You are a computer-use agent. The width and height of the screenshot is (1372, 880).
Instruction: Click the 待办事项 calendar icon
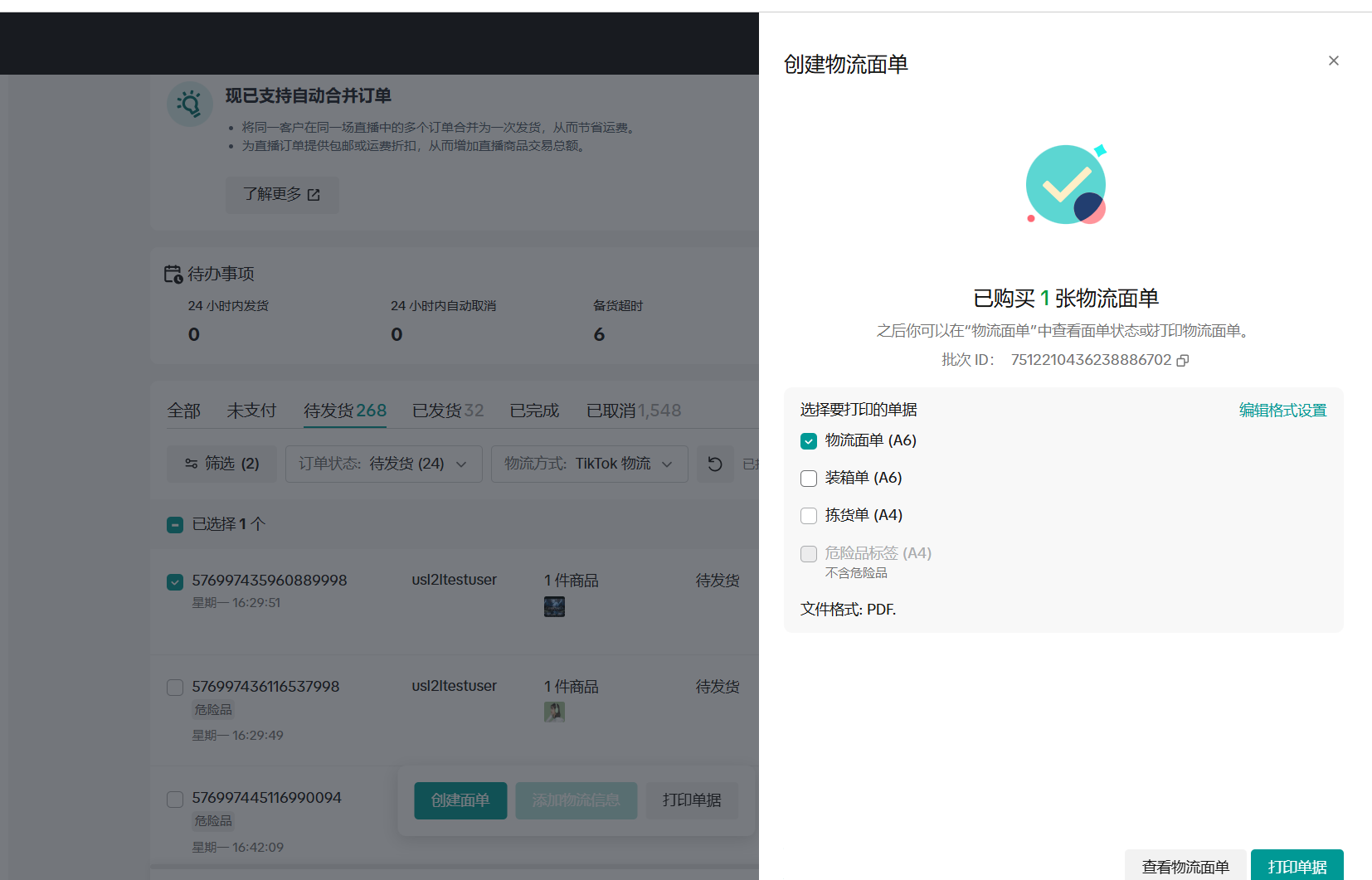tap(173, 274)
